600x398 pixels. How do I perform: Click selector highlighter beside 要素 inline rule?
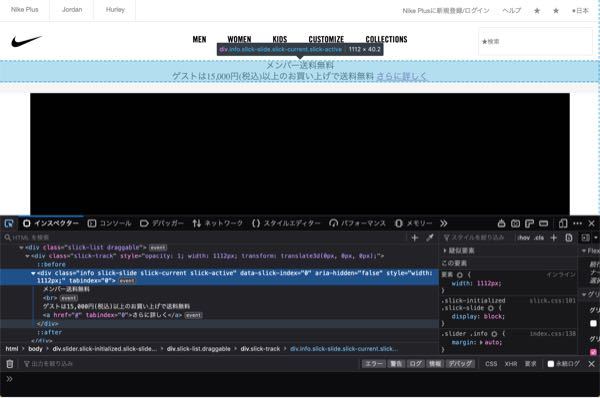click(x=460, y=275)
